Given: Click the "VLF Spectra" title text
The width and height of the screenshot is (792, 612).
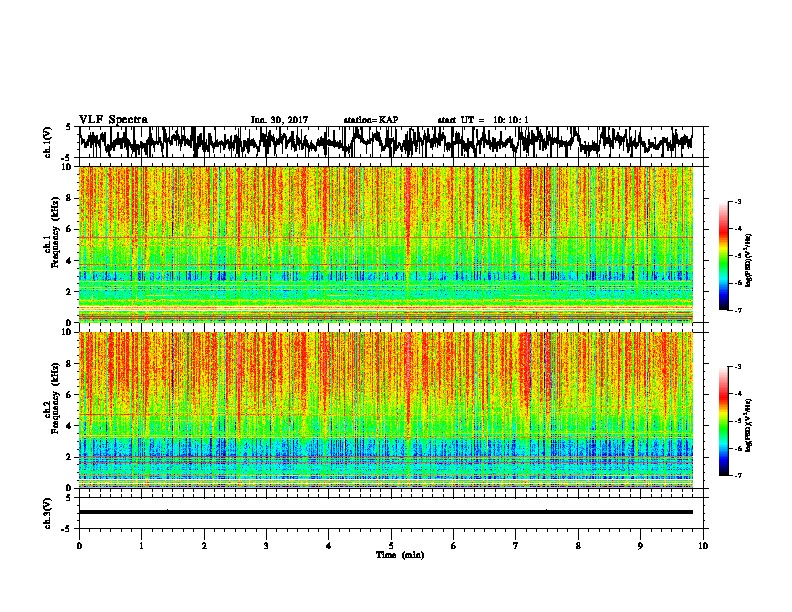Looking at the screenshot, I should point(113,120).
